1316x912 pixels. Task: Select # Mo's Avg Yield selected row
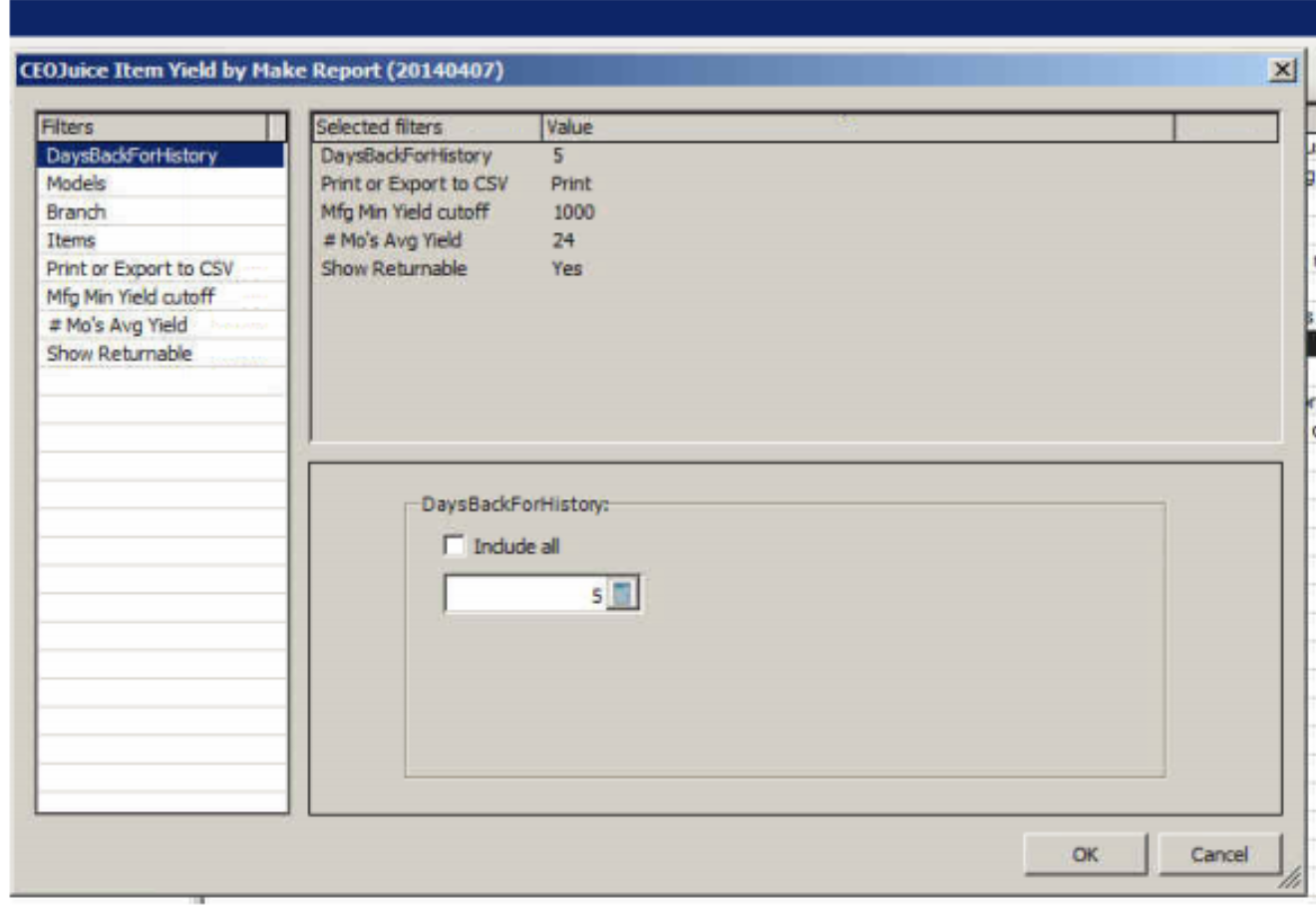tap(795, 240)
